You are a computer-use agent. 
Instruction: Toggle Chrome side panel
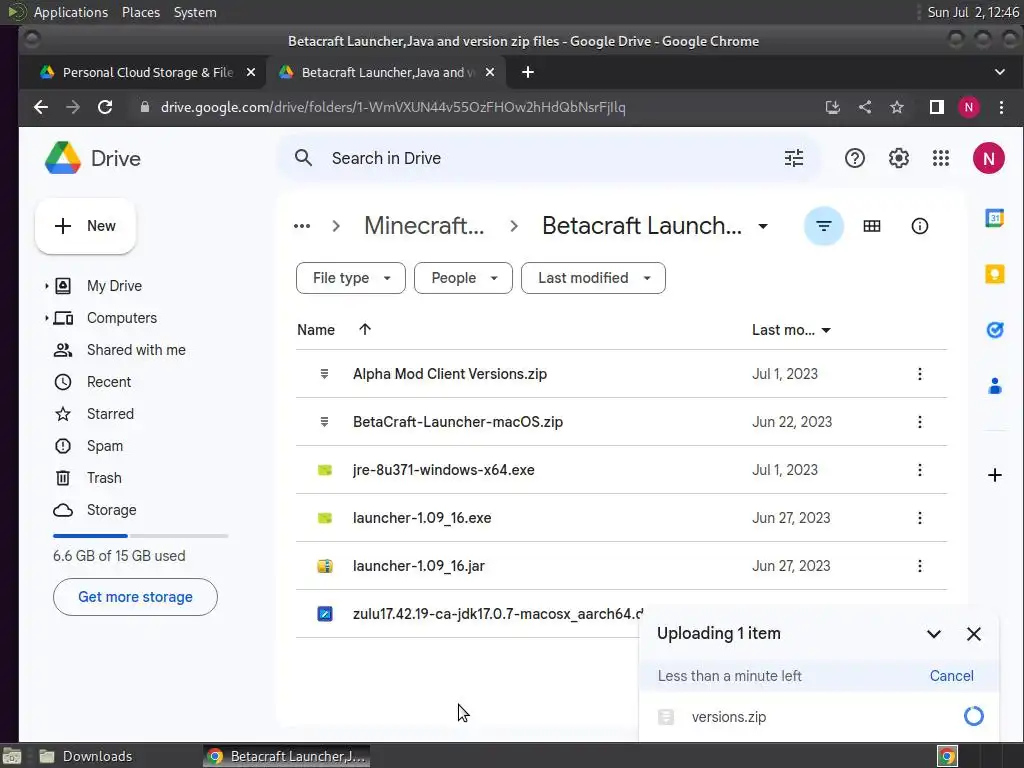click(936, 107)
